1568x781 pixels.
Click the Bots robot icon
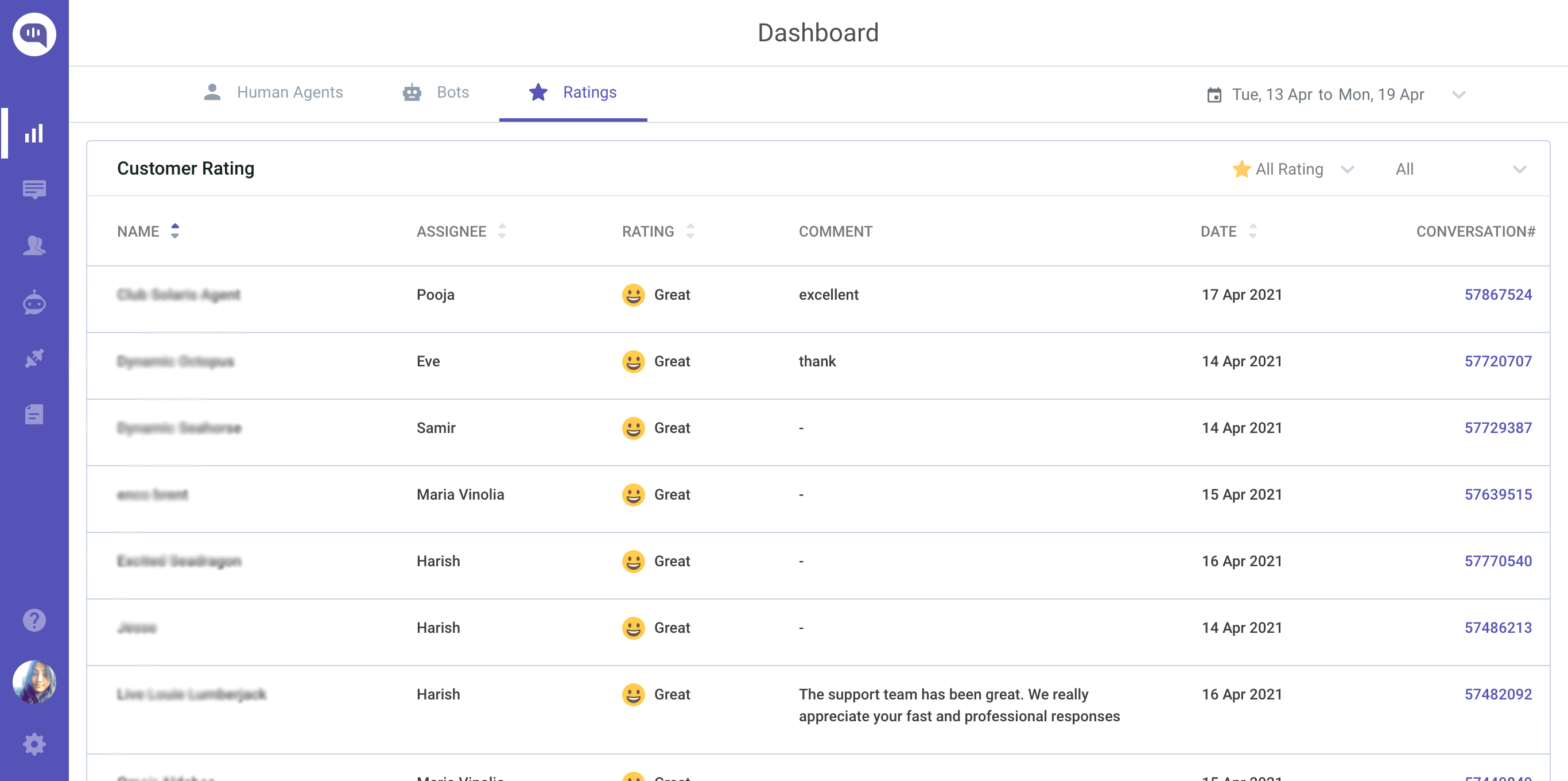pyautogui.click(x=412, y=92)
